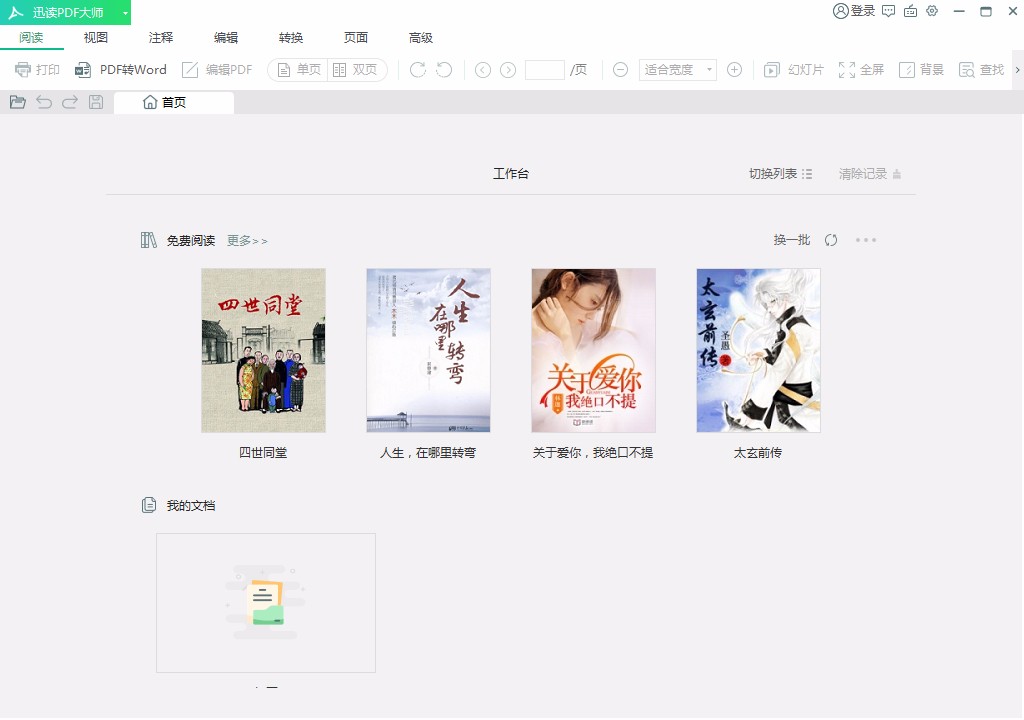Open the 查找 find tool
Screen dimensions: 1024x720
[981, 70]
